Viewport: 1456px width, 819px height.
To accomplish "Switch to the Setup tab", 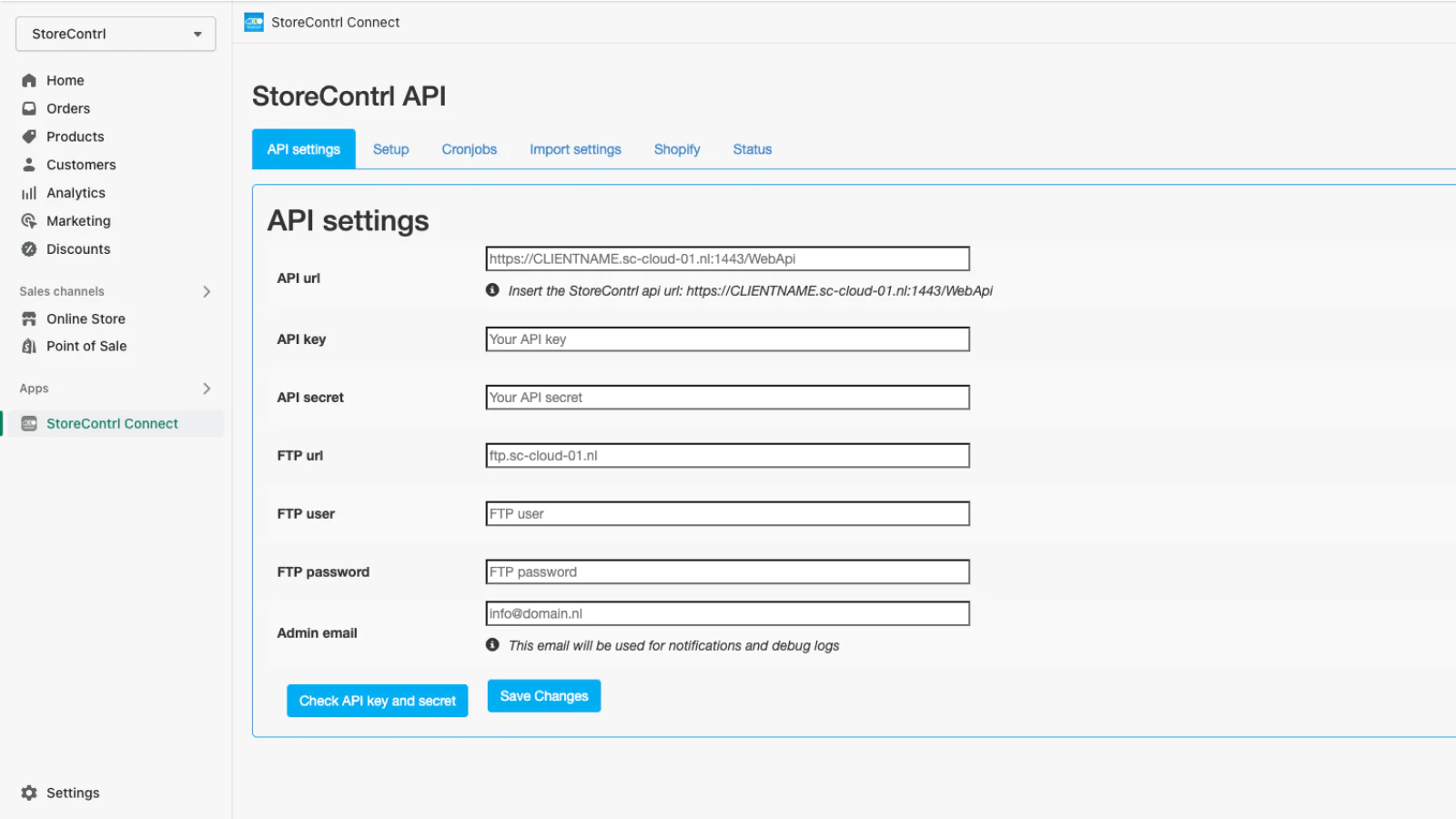I will [391, 149].
